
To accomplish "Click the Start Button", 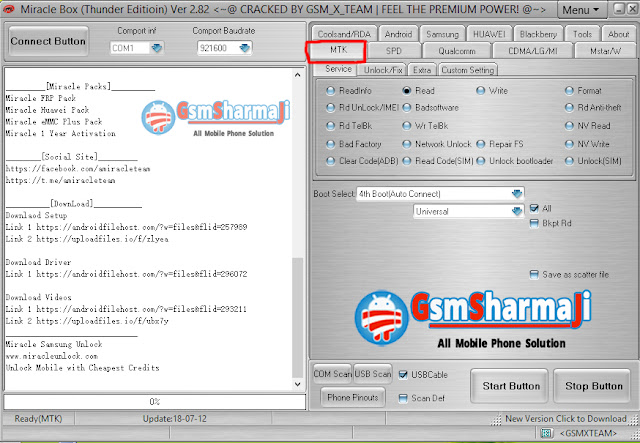I will click(x=511, y=386).
